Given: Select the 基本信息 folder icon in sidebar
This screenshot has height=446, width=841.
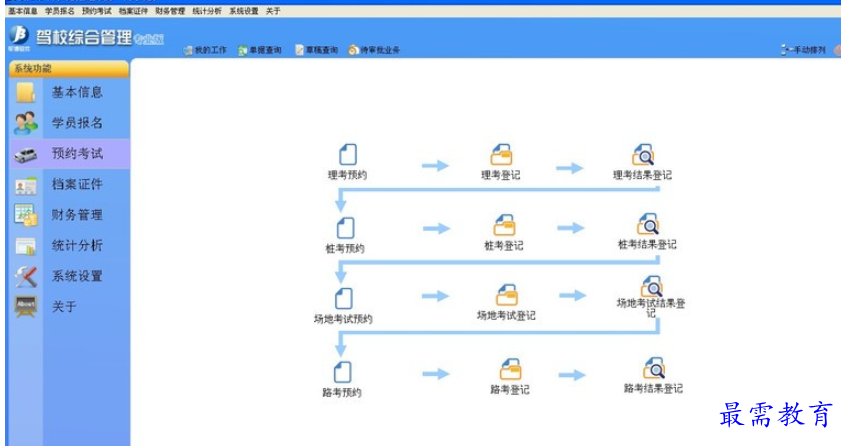Looking at the screenshot, I should [x=25, y=92].
